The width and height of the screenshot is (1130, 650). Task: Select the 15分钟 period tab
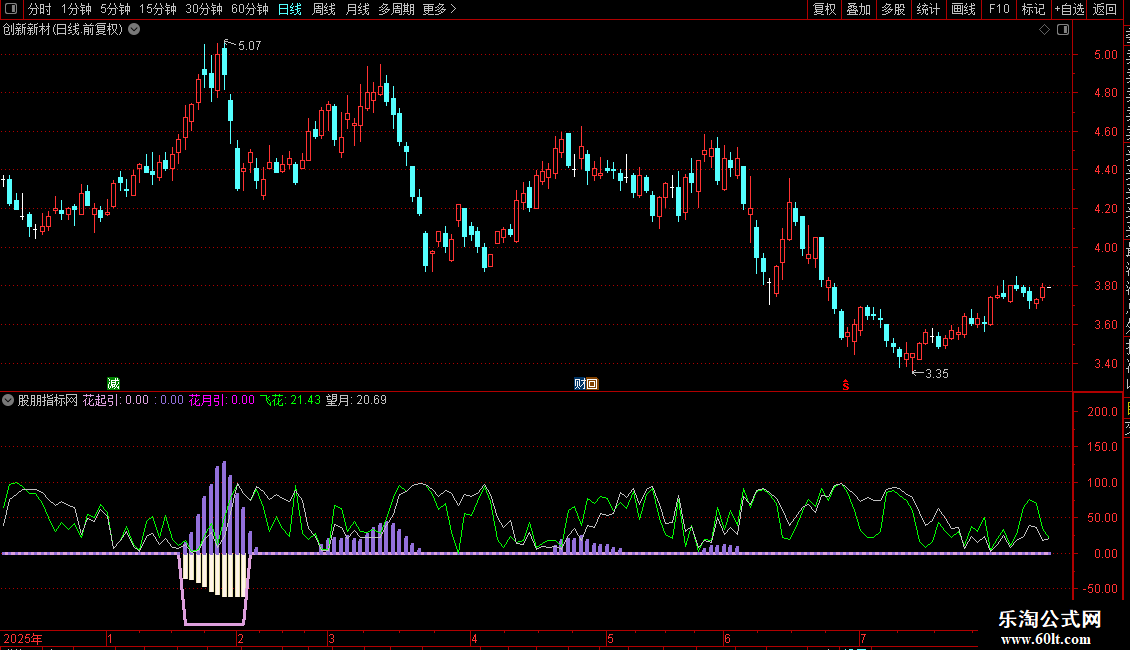158,9
